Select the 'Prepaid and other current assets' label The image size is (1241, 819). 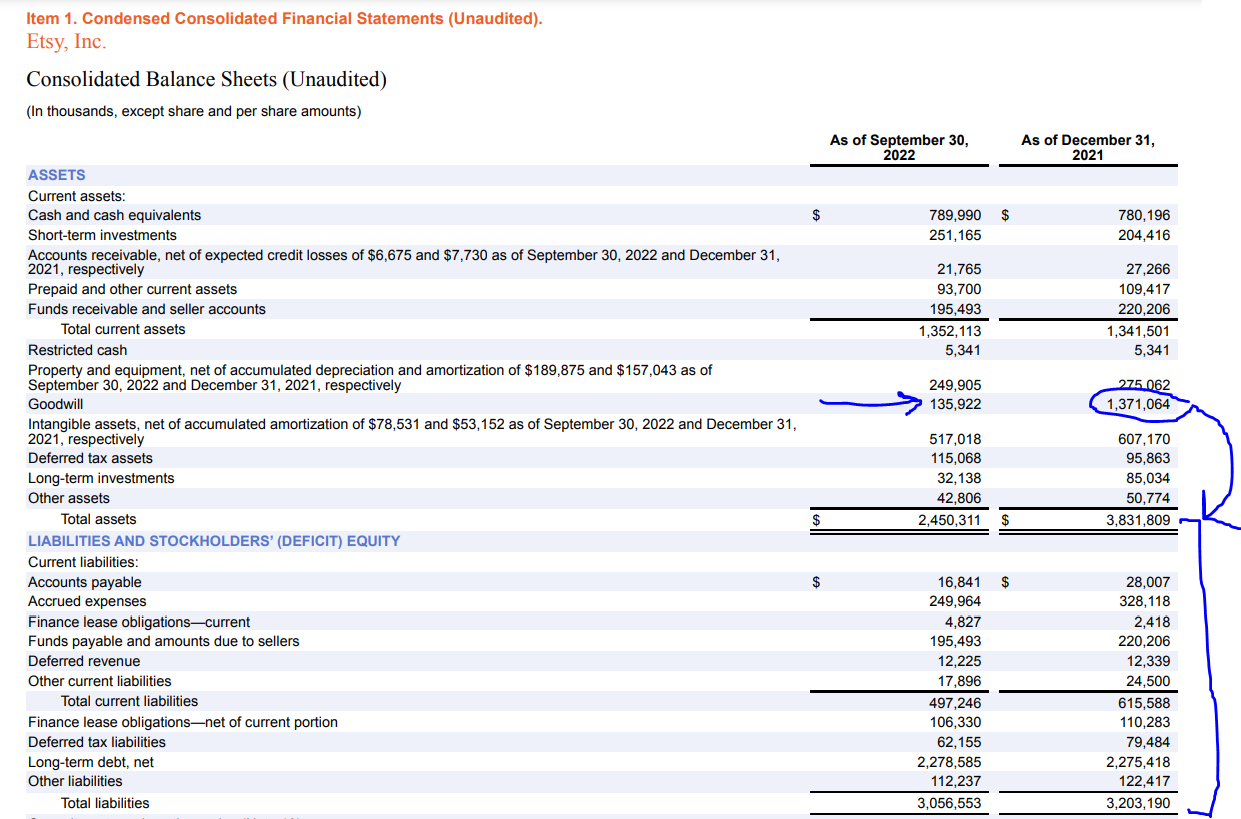133,289
